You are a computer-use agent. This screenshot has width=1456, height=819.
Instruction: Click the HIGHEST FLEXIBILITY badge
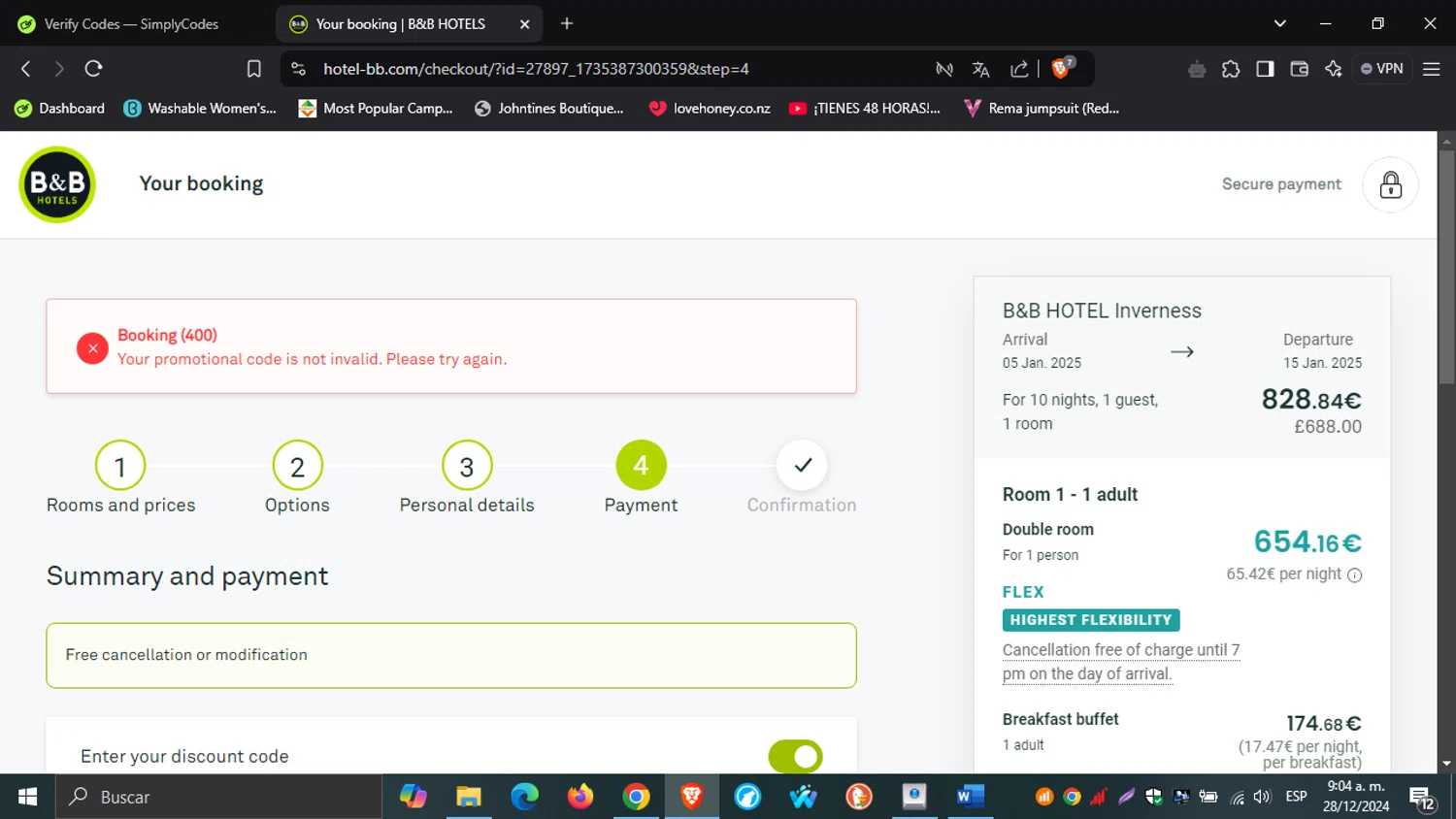(1091, 620)
